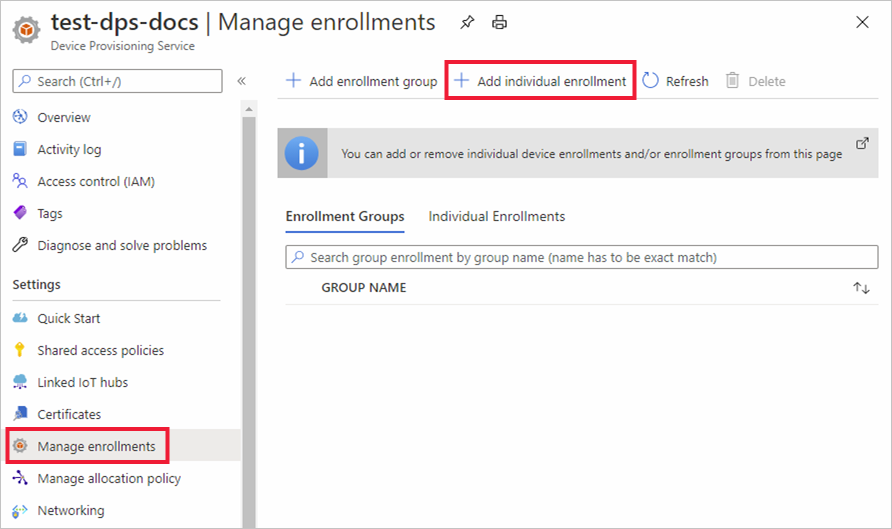Click Add enrollment group
This screenshot has height=529, width=892.
coord(362,81)
